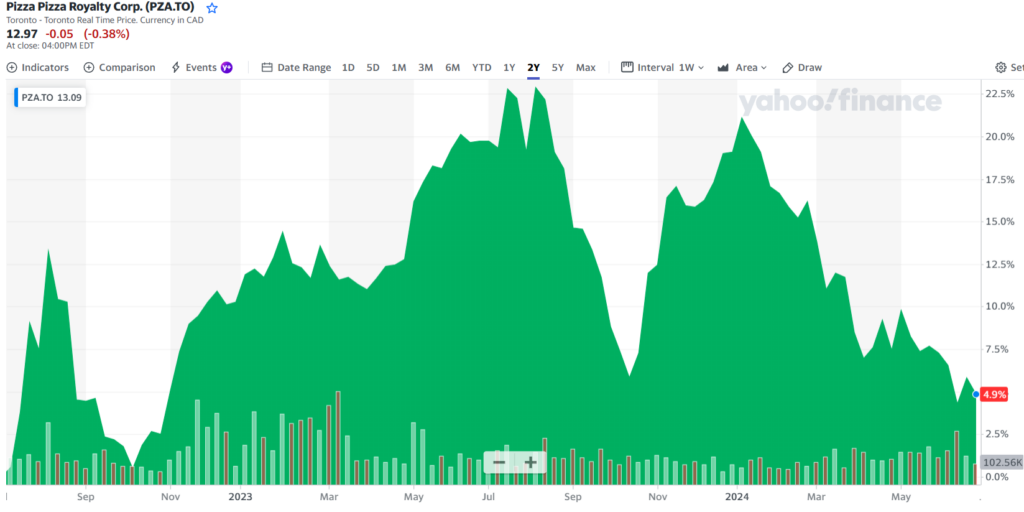
Task: Zoom out with the minus button
Action: [x=499, y=462]
